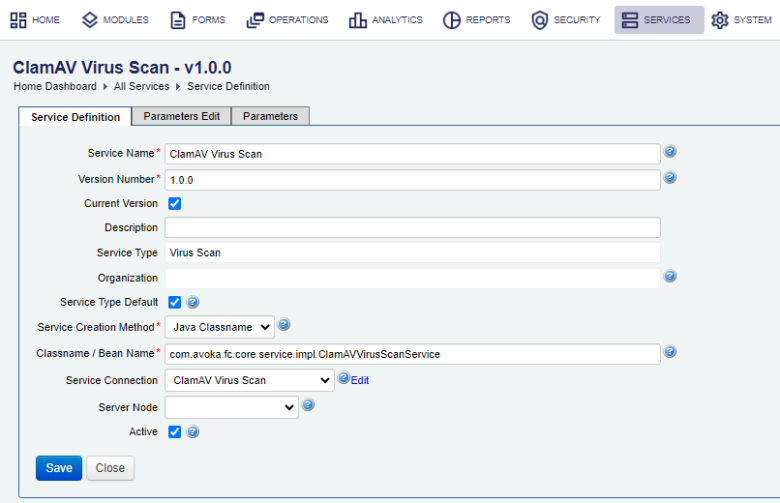Open the Service Connection dropdown
The height and width of the screenshot is (503, 780).
coord(249,380)
